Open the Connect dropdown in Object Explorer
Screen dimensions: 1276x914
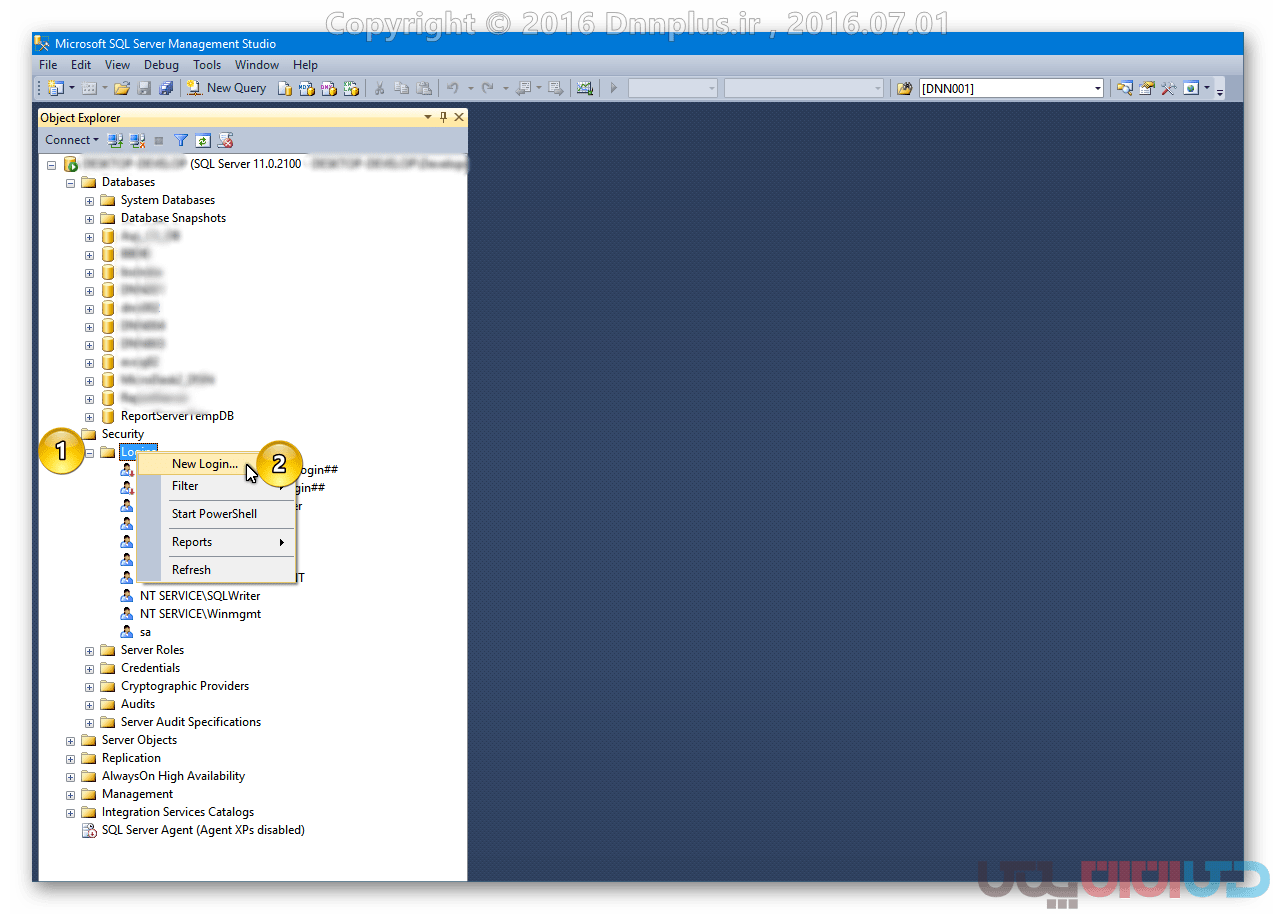tap(71, 140)
